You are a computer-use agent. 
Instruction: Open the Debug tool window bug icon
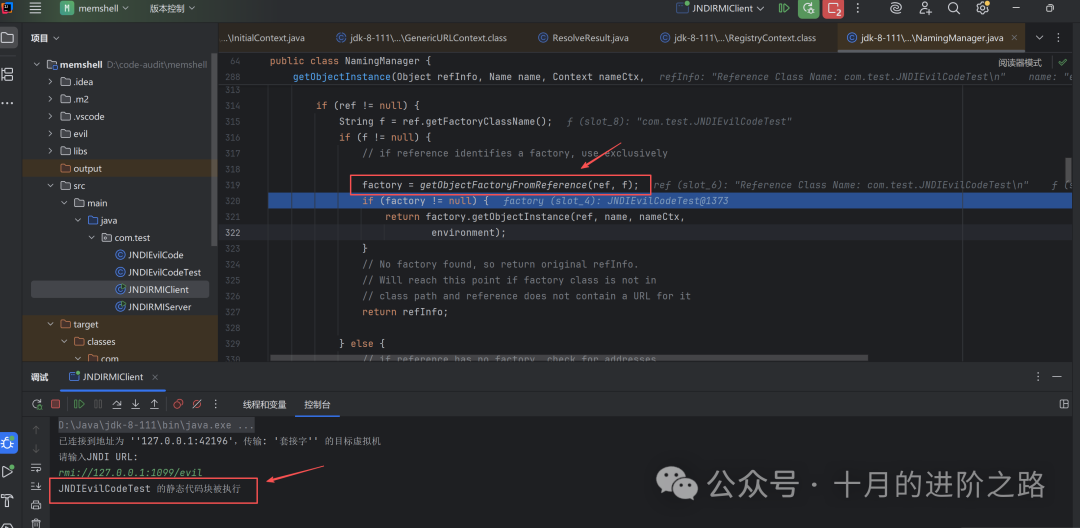tap(8, 442)
